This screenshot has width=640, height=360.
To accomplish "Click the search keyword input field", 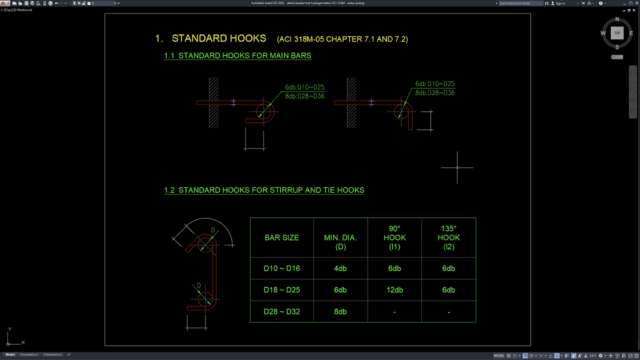I will pos(521,3).
